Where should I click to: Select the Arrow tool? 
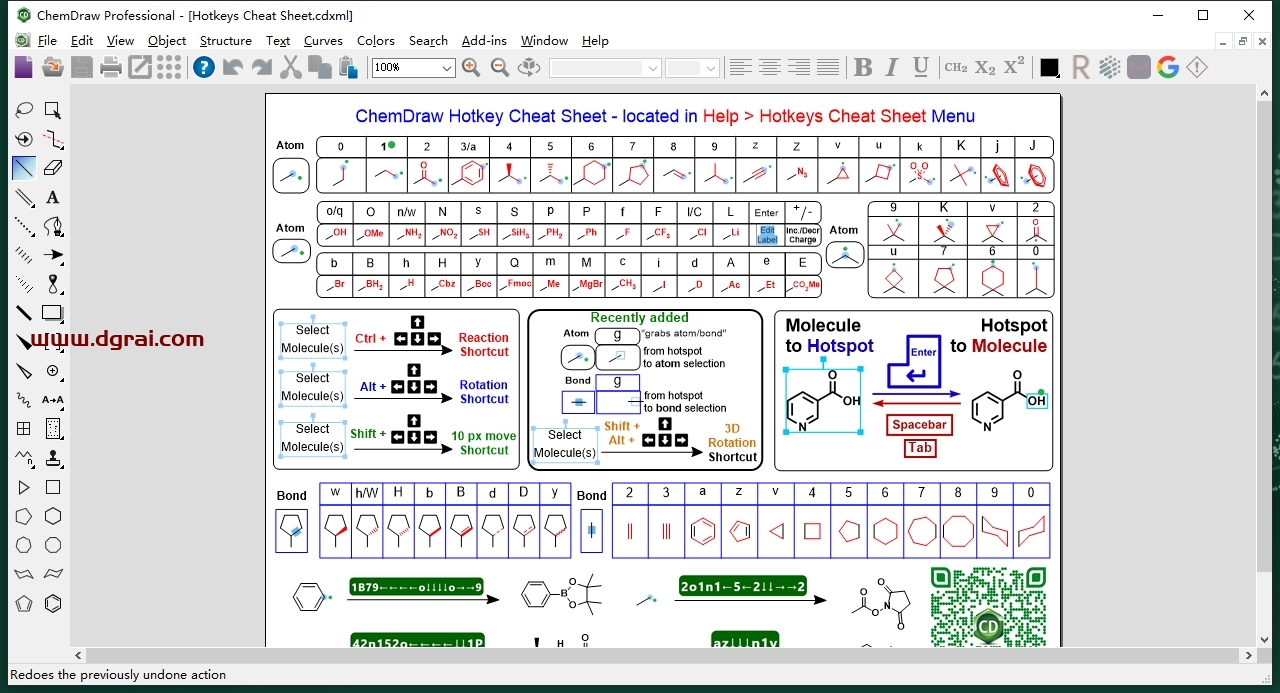(x=53, y=255)
